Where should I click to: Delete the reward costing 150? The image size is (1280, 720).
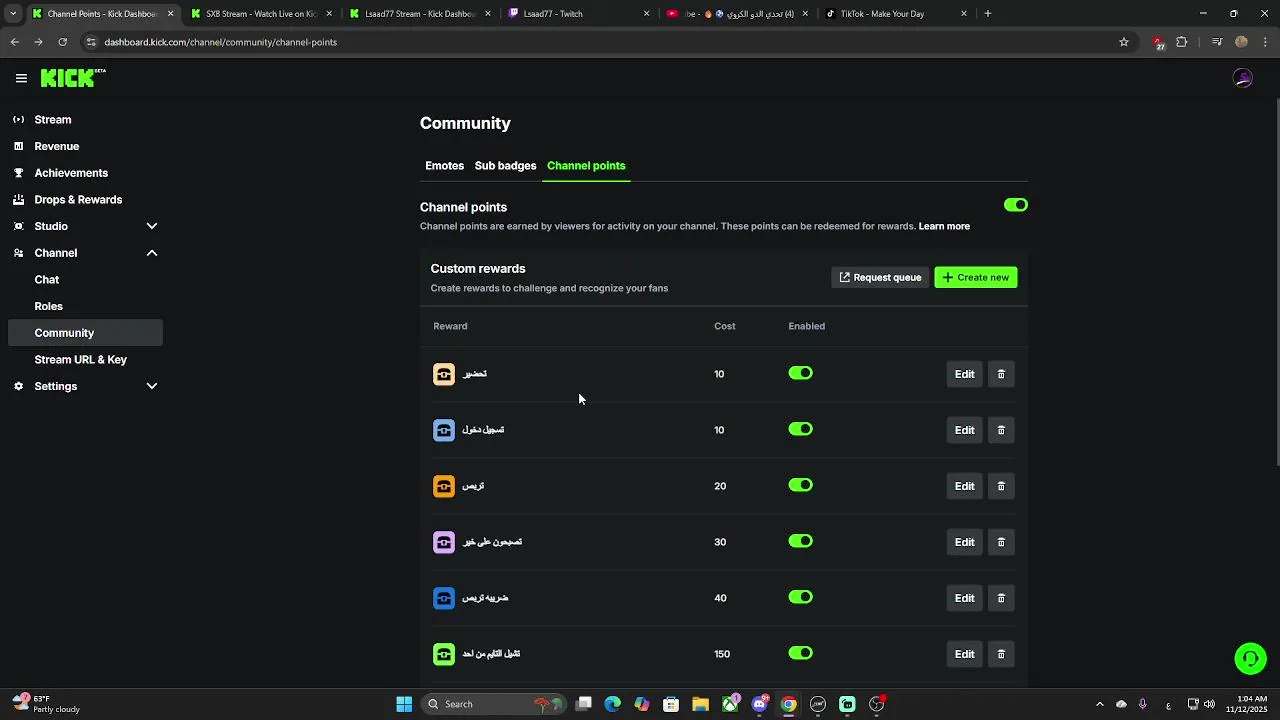pos(1001,654)
